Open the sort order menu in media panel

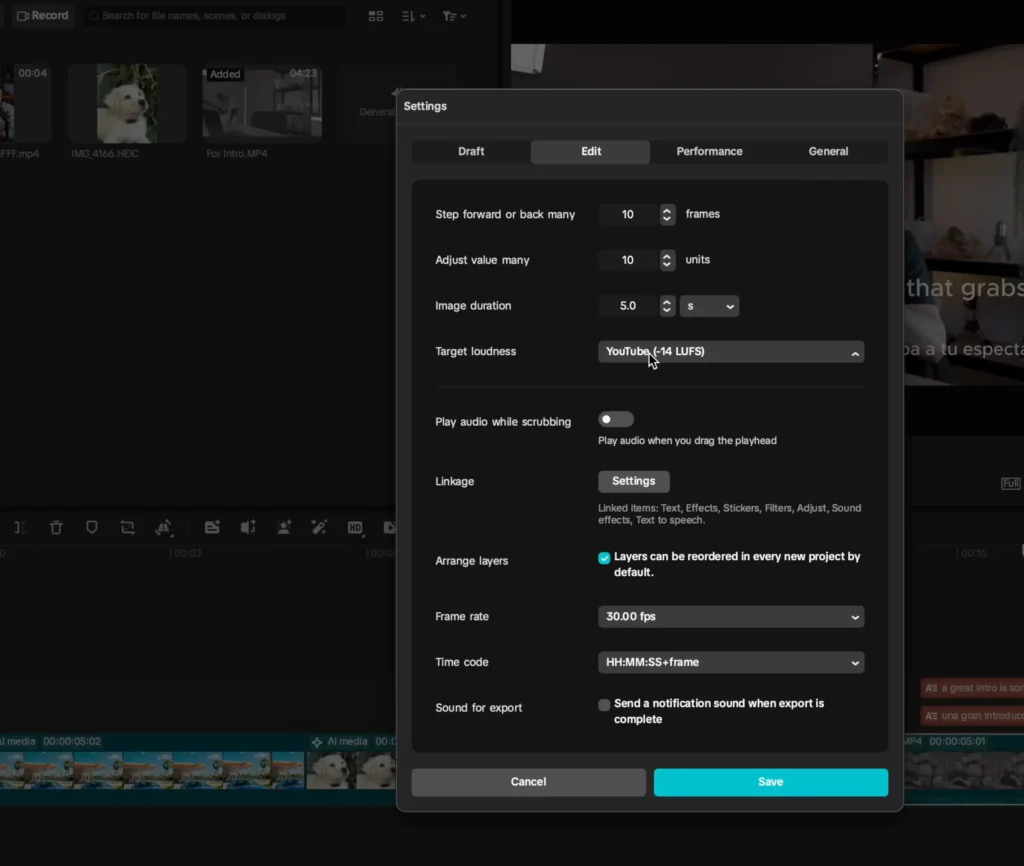pyautogui.click(x=413, y=16)
